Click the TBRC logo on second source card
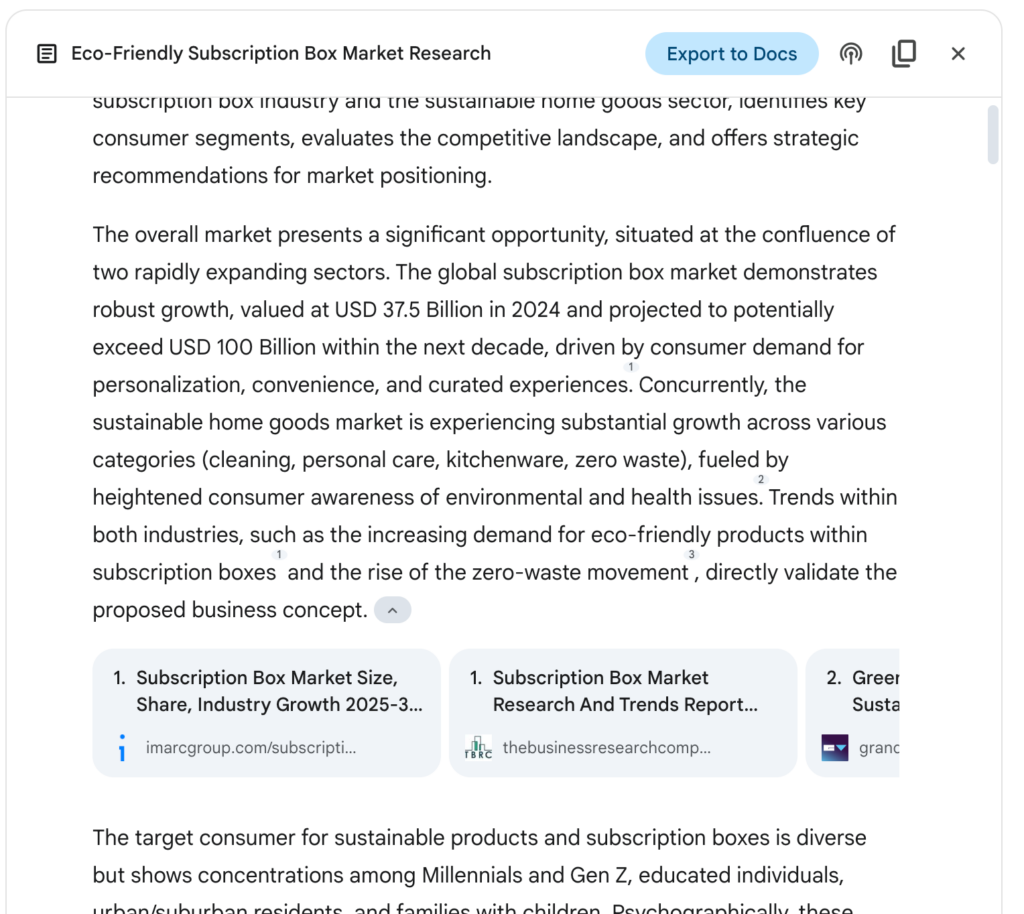Viewport: 1024px width, 914px height. point(478,747)
